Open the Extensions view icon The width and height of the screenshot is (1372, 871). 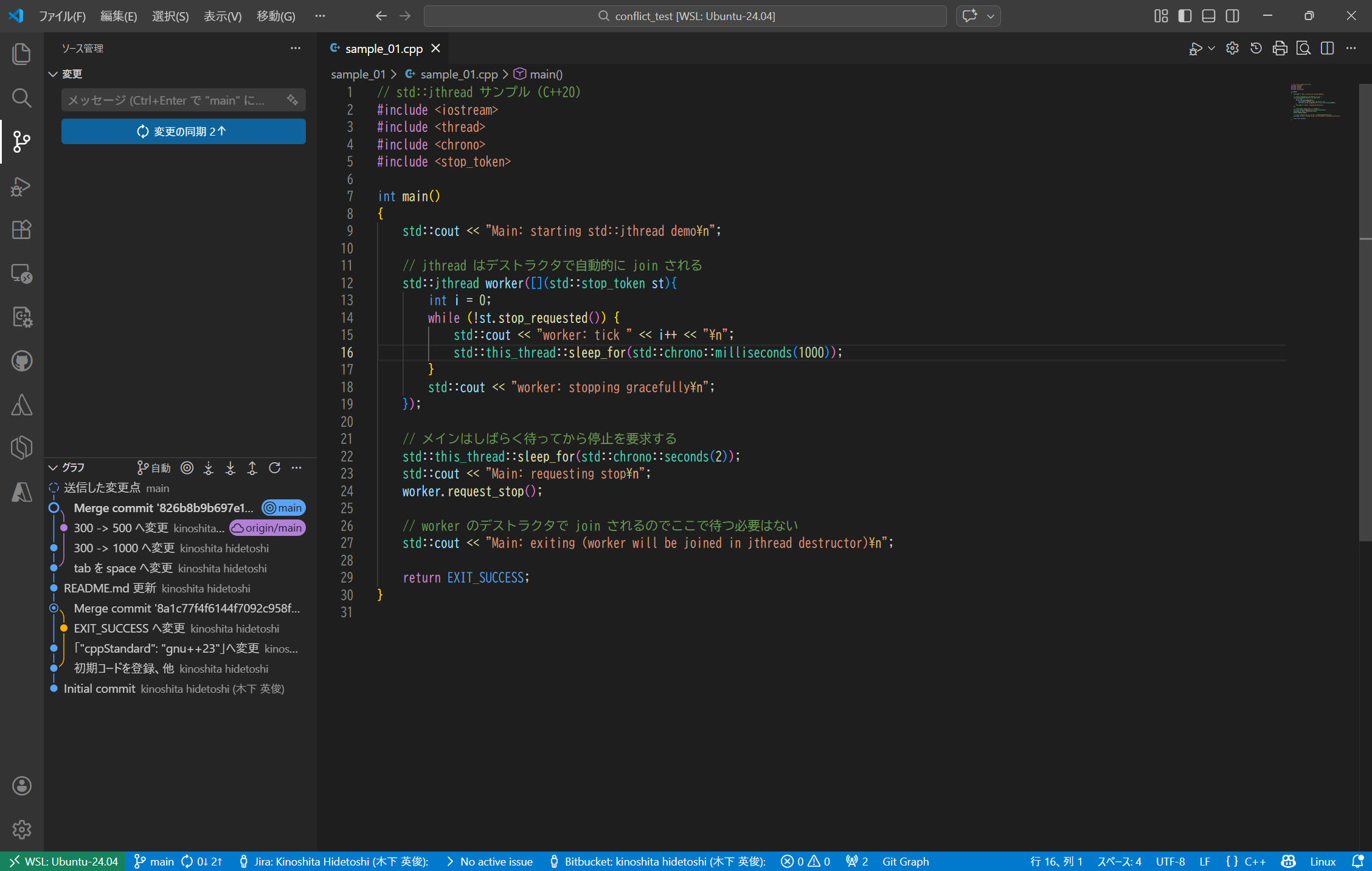[x=22, y=229]
